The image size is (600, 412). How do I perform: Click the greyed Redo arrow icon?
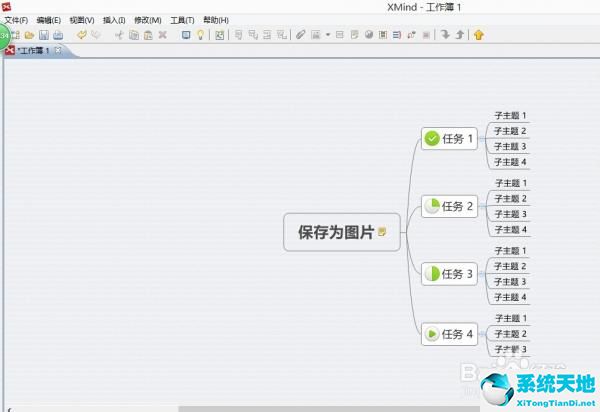click(x=96, y=35)
